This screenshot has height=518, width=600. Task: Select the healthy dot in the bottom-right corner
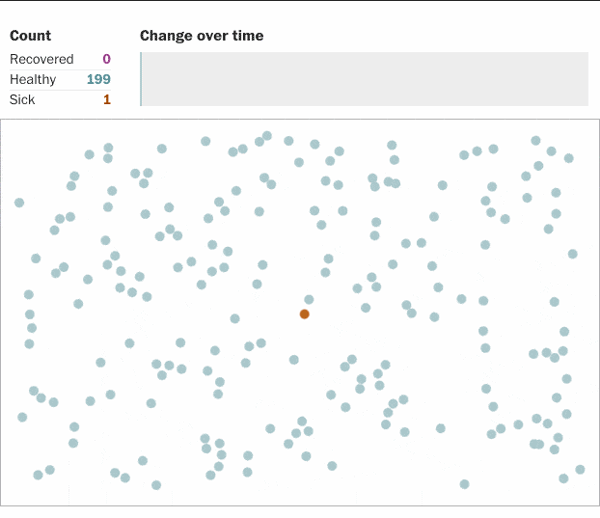(x=580, y=469)
